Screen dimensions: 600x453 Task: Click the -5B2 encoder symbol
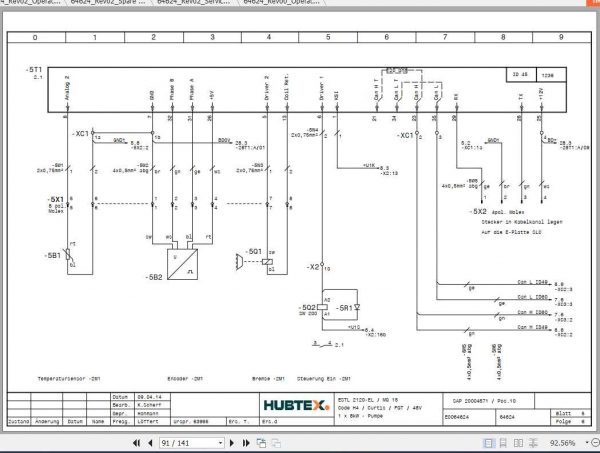pyautogui.click(x=182, y=264)
